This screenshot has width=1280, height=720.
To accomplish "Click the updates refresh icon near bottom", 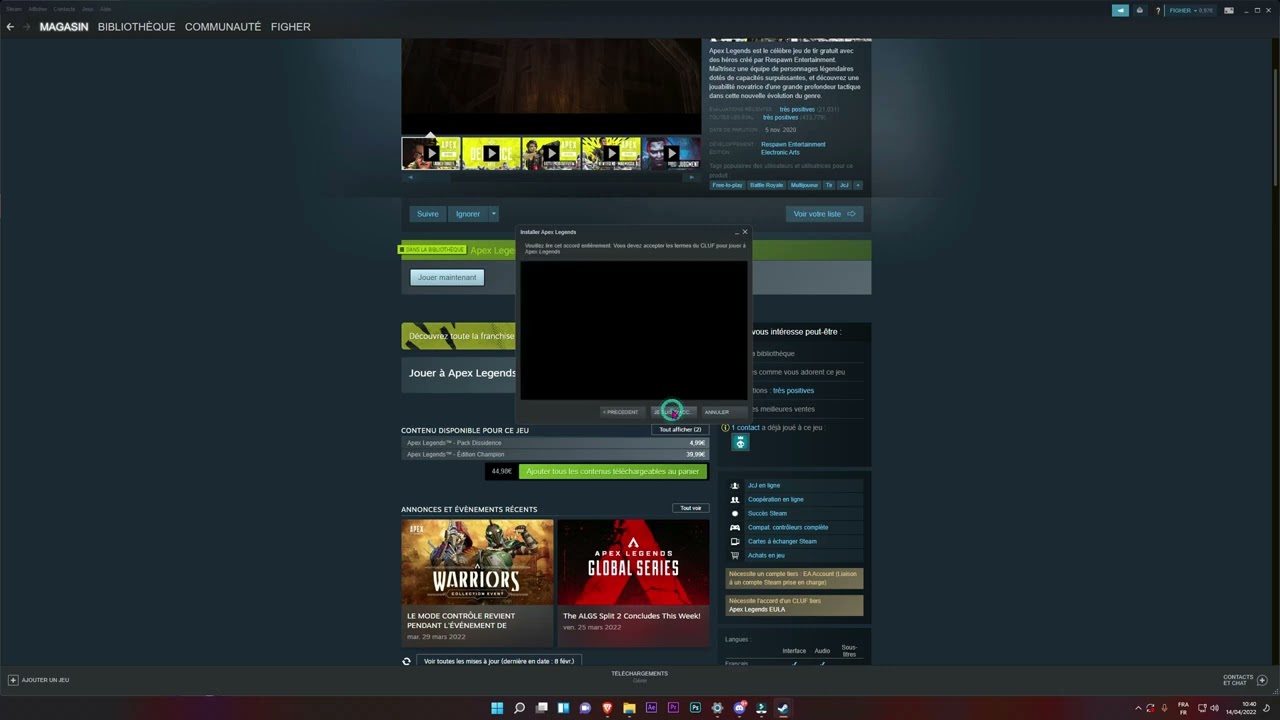I will click(405, 661).
